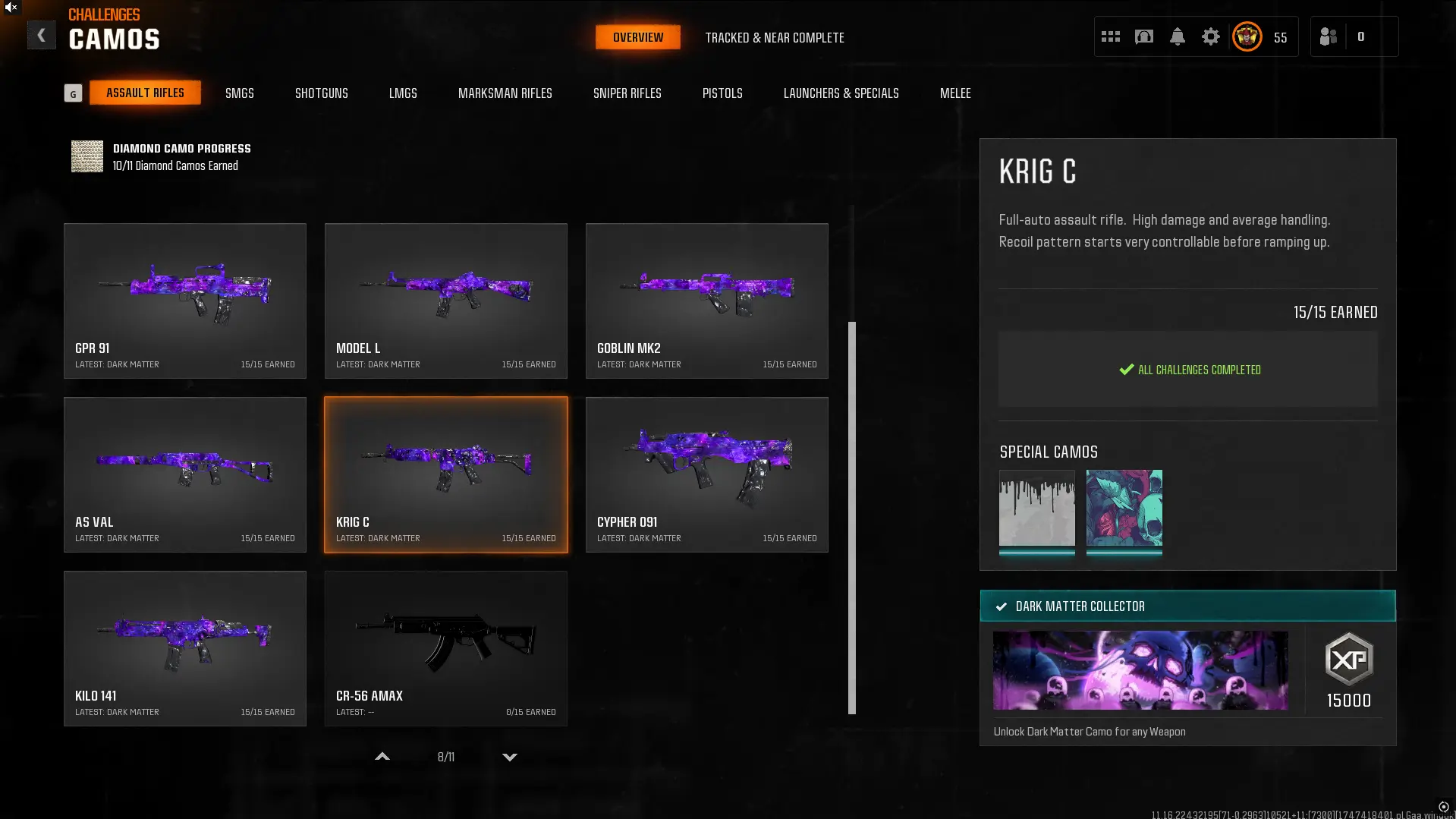Click the armory unlock icon by the bell

1144,36
